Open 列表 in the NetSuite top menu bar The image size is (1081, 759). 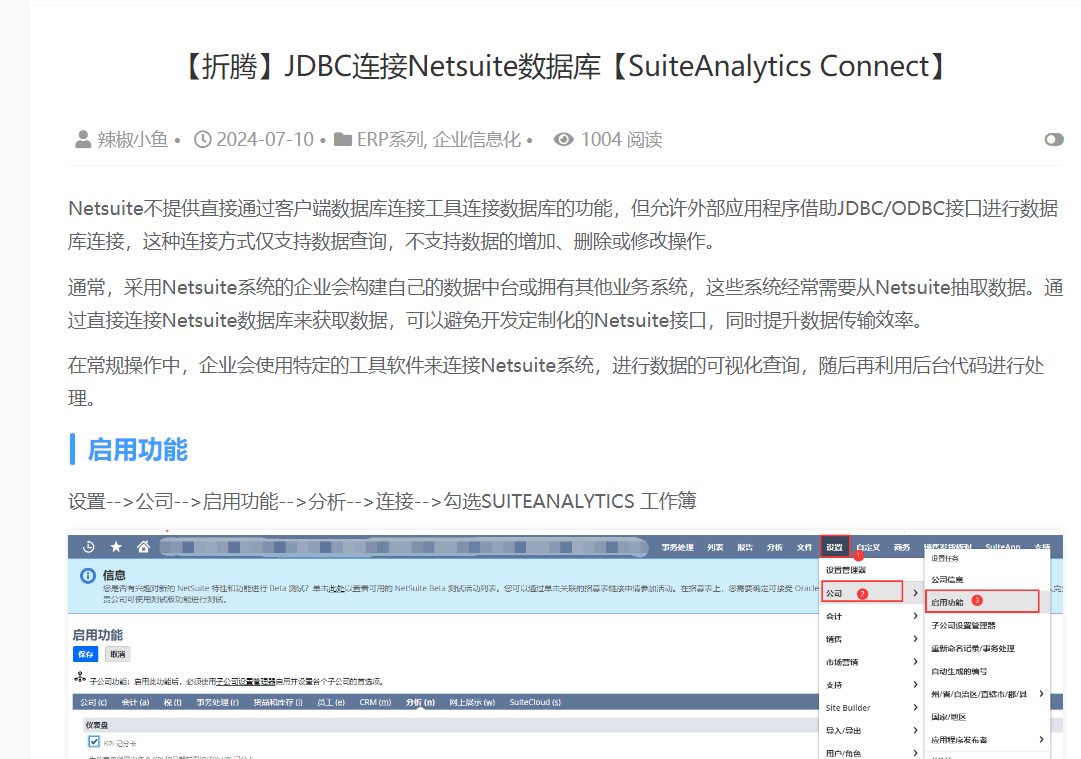(715, 547)
